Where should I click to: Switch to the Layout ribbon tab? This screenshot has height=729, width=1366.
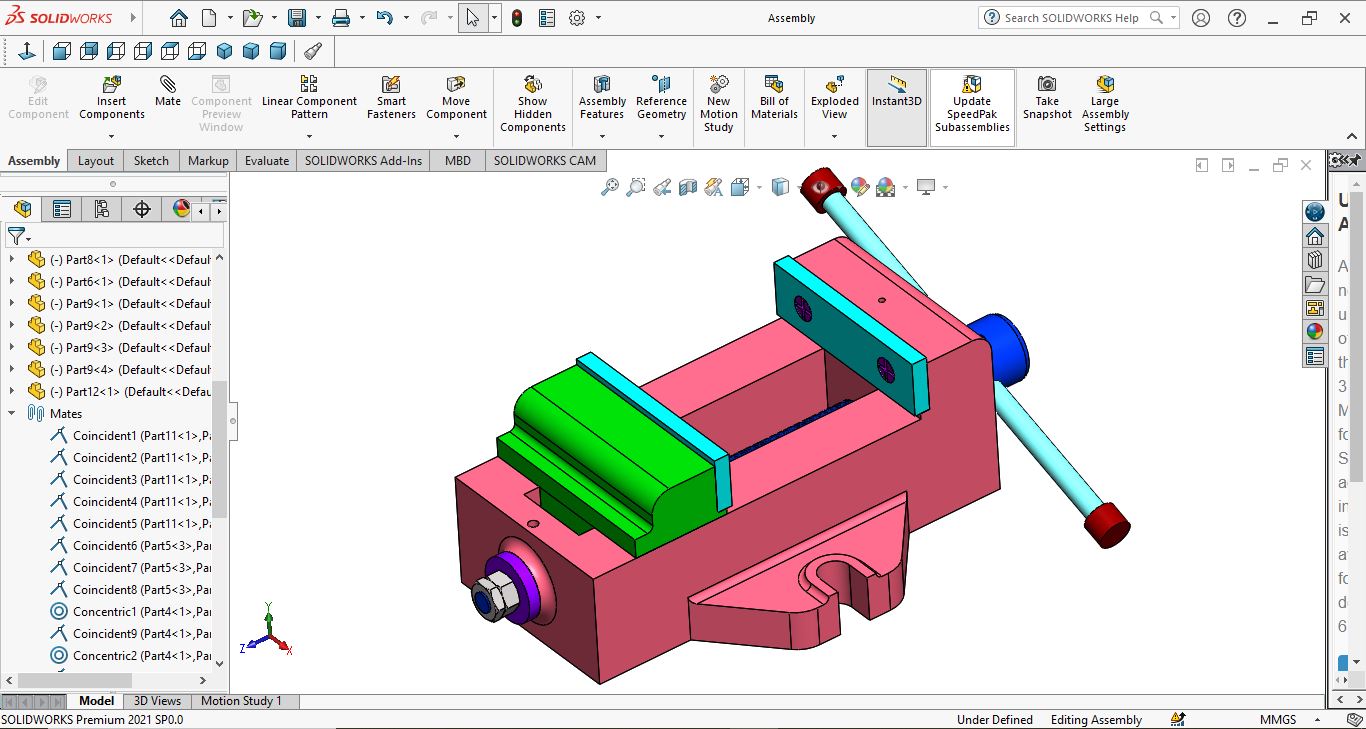tap(96, 160)
